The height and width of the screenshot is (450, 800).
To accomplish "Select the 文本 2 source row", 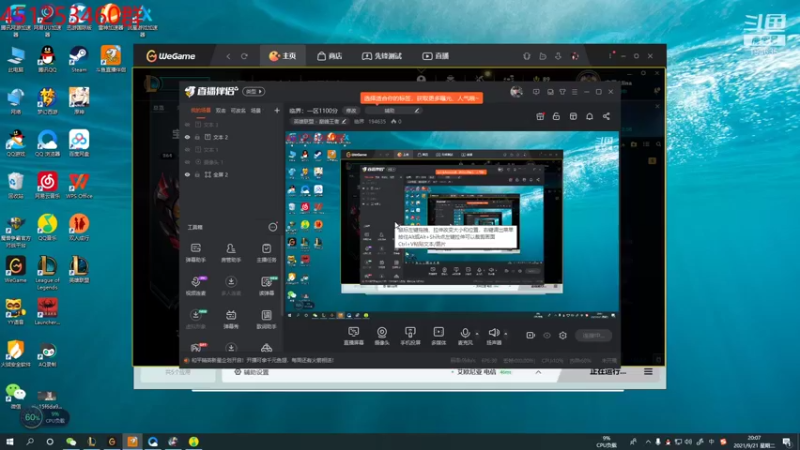I will tap(231, 137).
